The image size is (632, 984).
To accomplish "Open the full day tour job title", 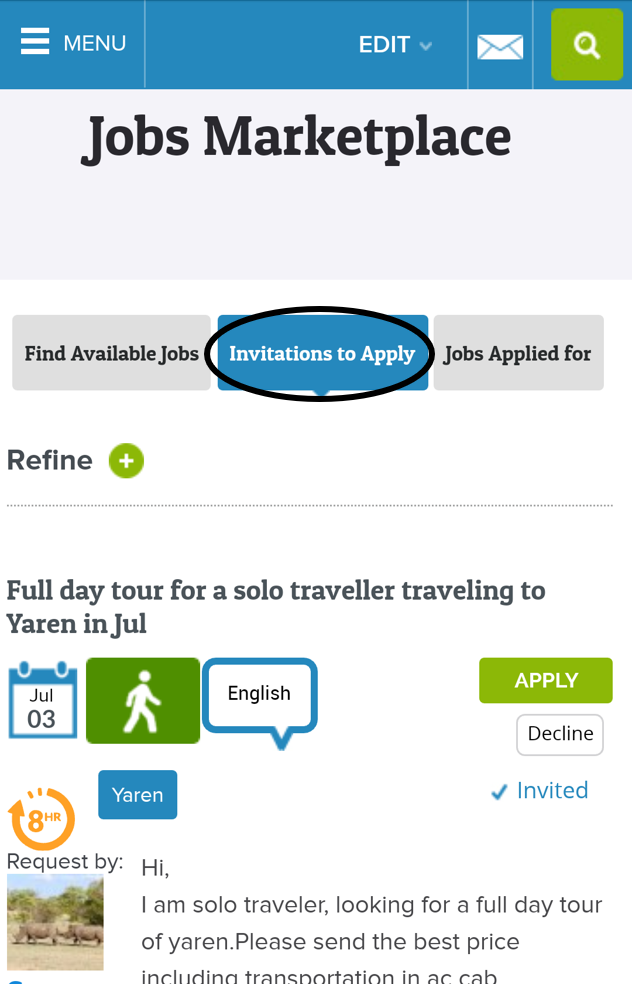I will pyautogui.click(x=275, y=606).
